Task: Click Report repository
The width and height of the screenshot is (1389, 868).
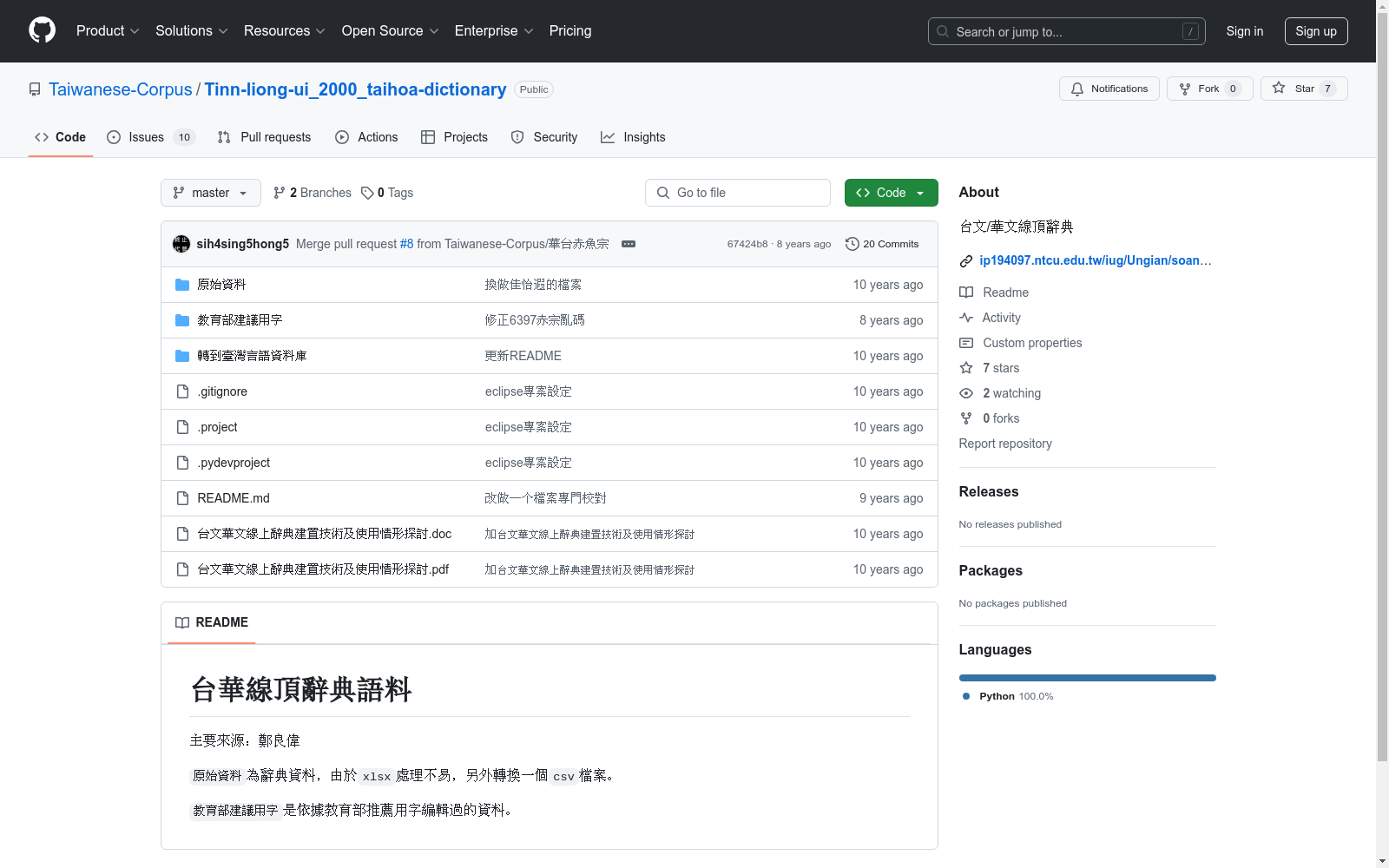Action: click(1005, 444)
